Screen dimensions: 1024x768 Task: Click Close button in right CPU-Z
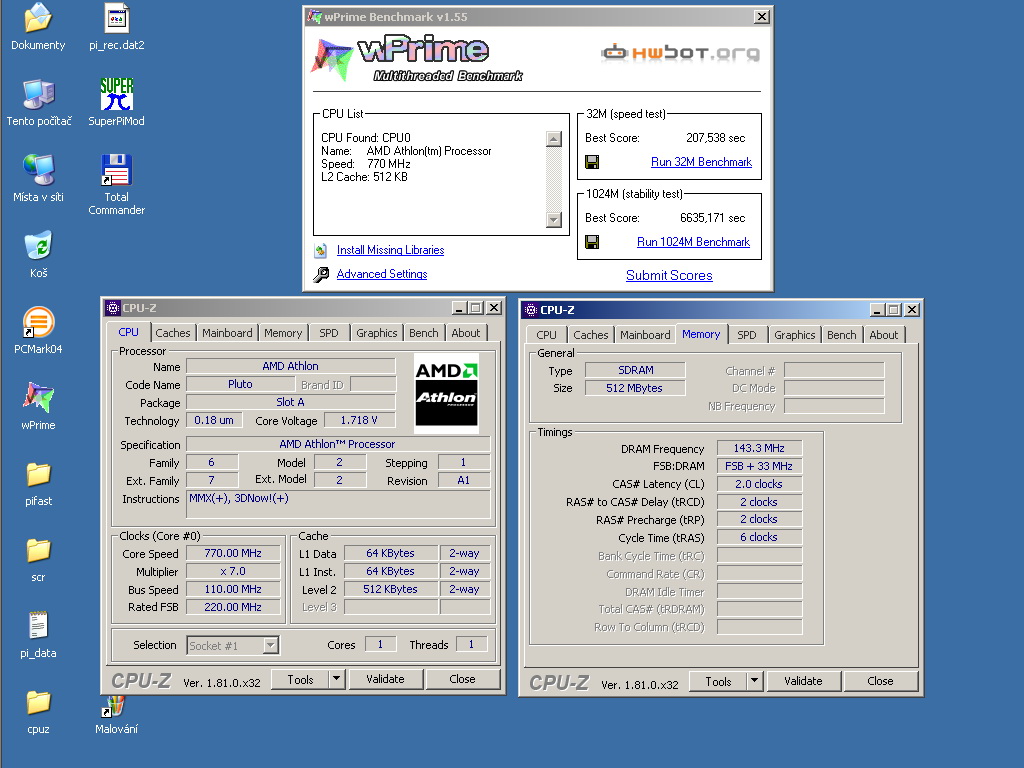pos(880,681)
